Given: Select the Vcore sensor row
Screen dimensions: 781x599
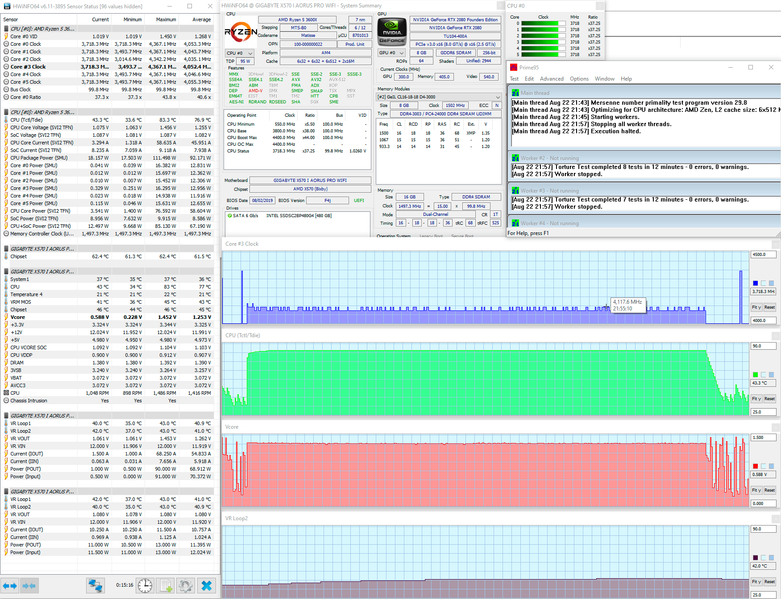Looking at the screenshot, I should 108,317.
